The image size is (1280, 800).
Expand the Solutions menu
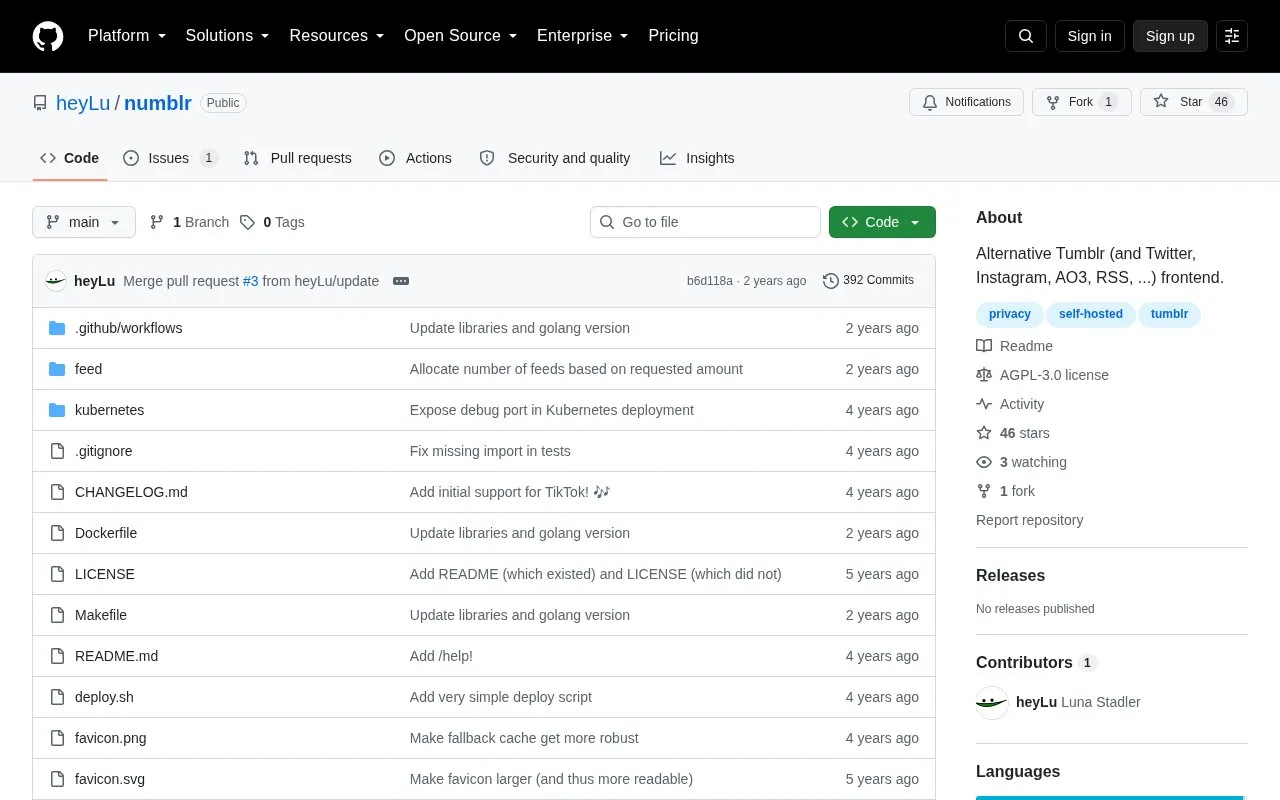pos(228,36)
